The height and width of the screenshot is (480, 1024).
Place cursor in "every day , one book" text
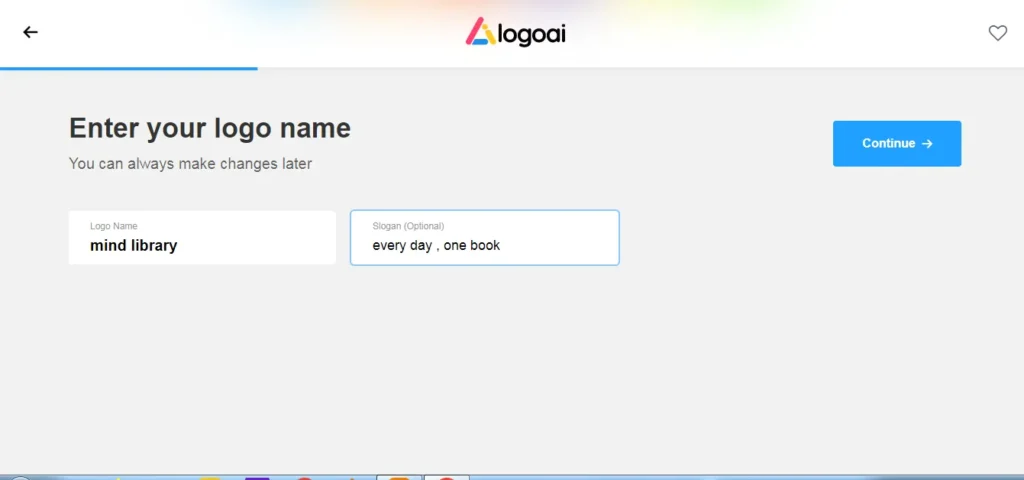coord(436,246)
